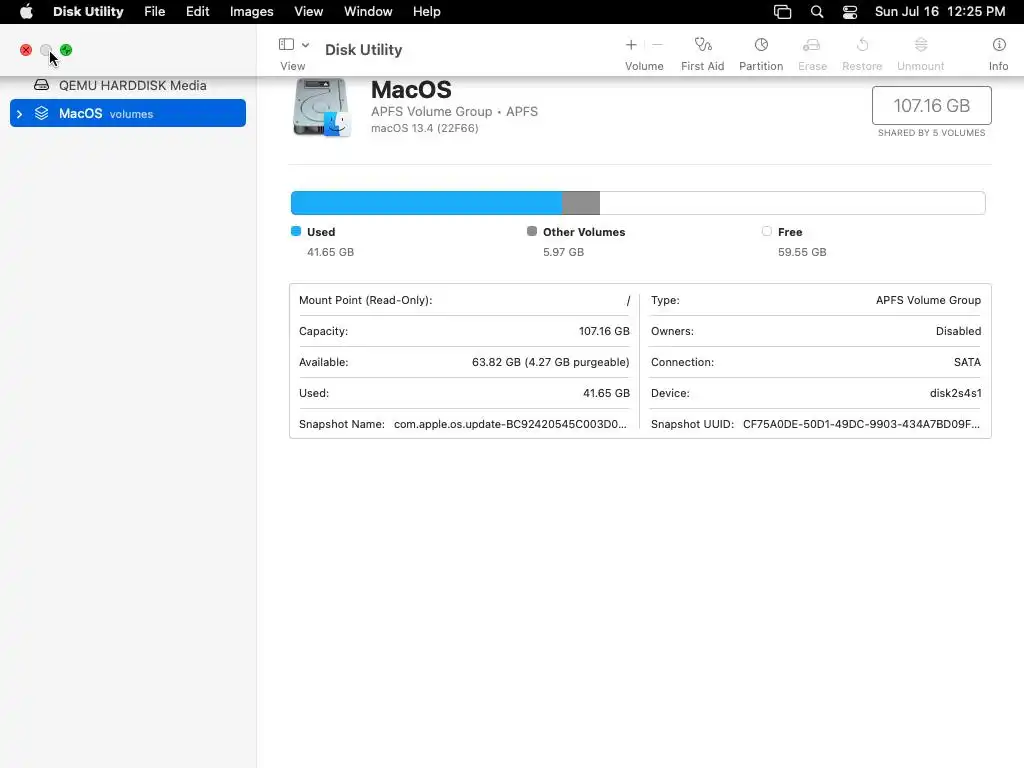Add a volume with plus icon

pyautogui.click(x=631, y=44)
